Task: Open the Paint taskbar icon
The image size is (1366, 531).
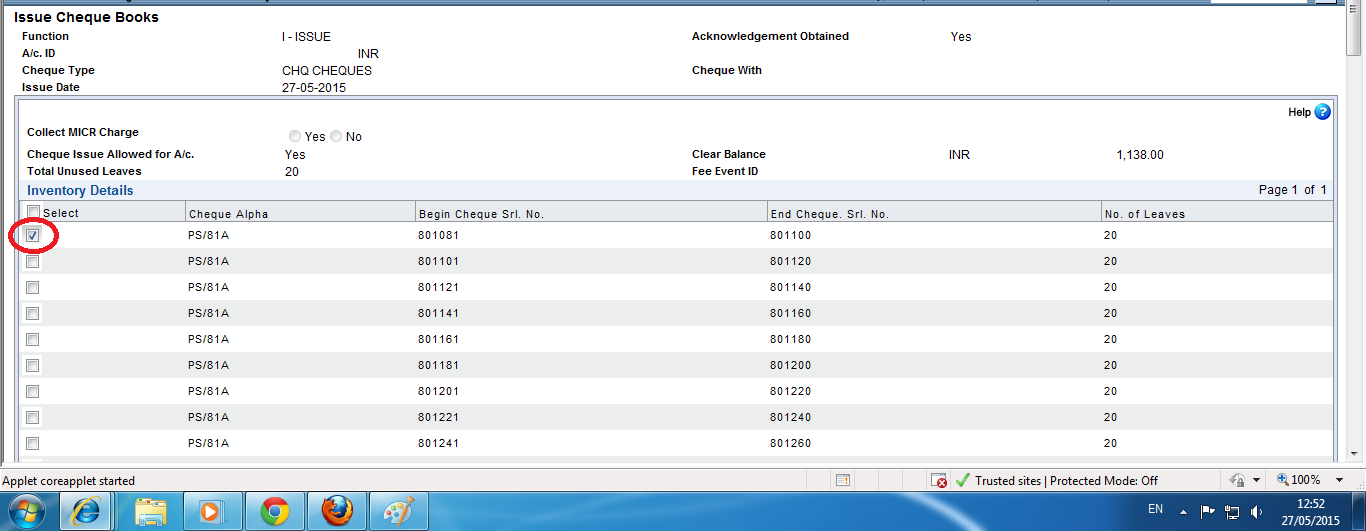Action: click(398, 511)
